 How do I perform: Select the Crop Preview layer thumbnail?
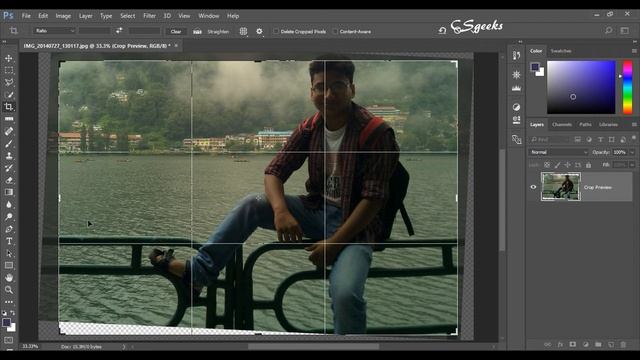coord(561,187)
